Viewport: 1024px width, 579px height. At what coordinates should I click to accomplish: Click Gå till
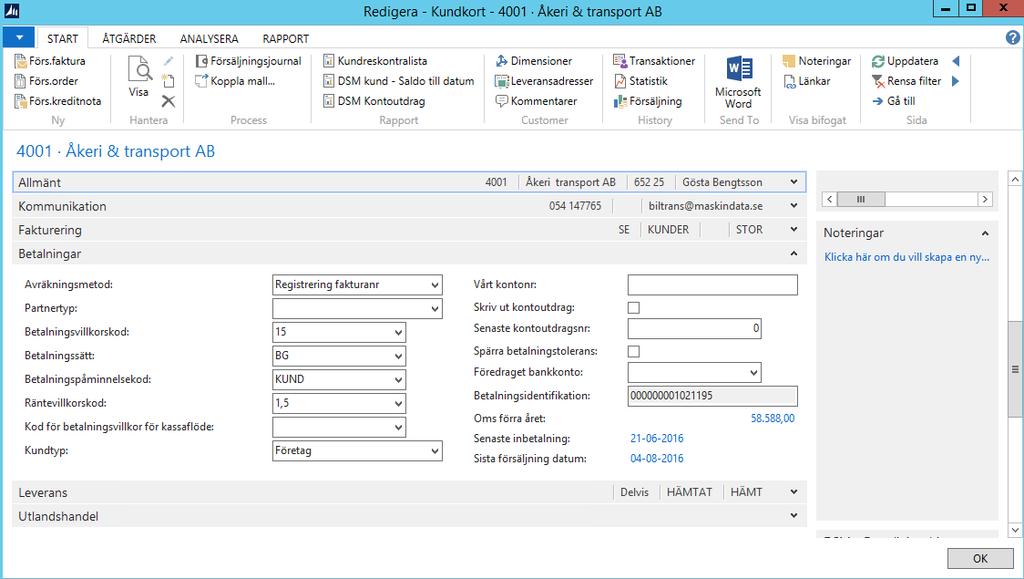[893, 101]
